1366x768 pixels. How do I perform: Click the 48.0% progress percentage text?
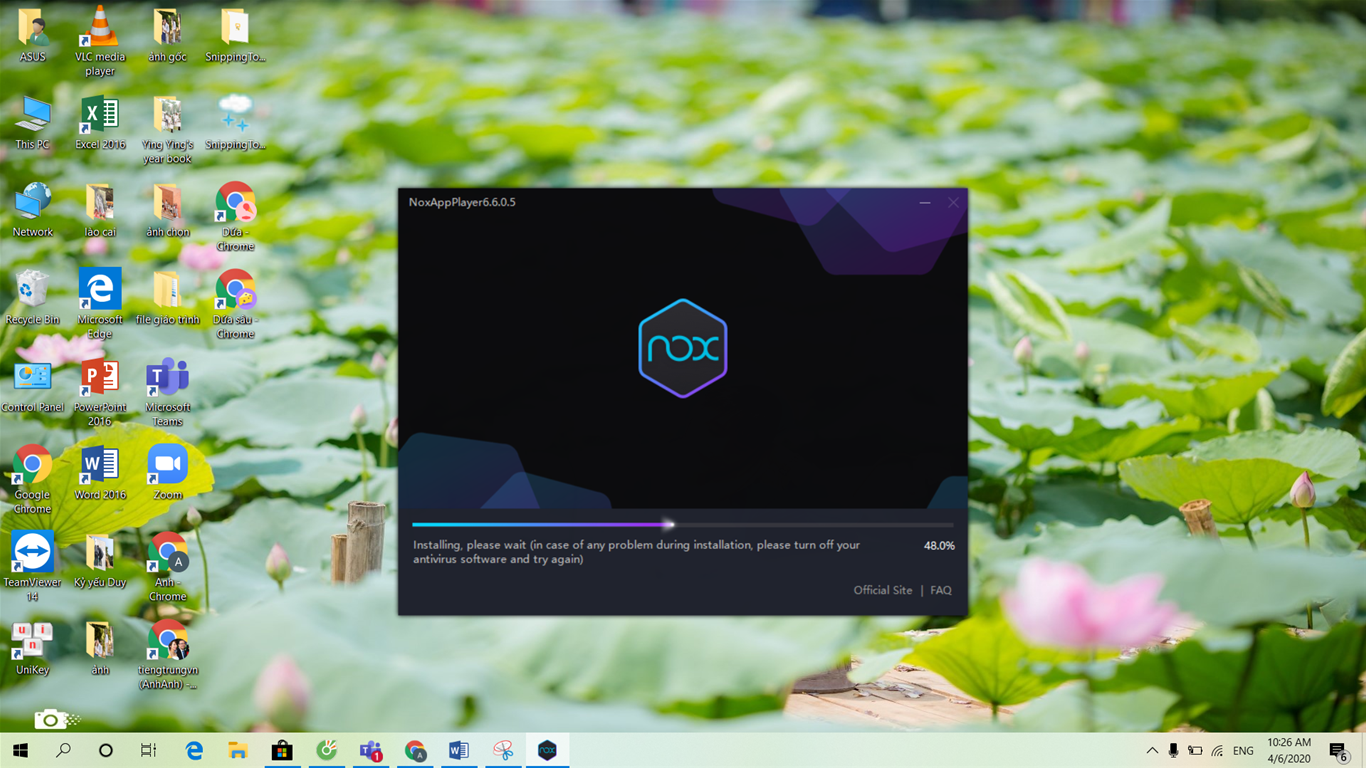939,546
